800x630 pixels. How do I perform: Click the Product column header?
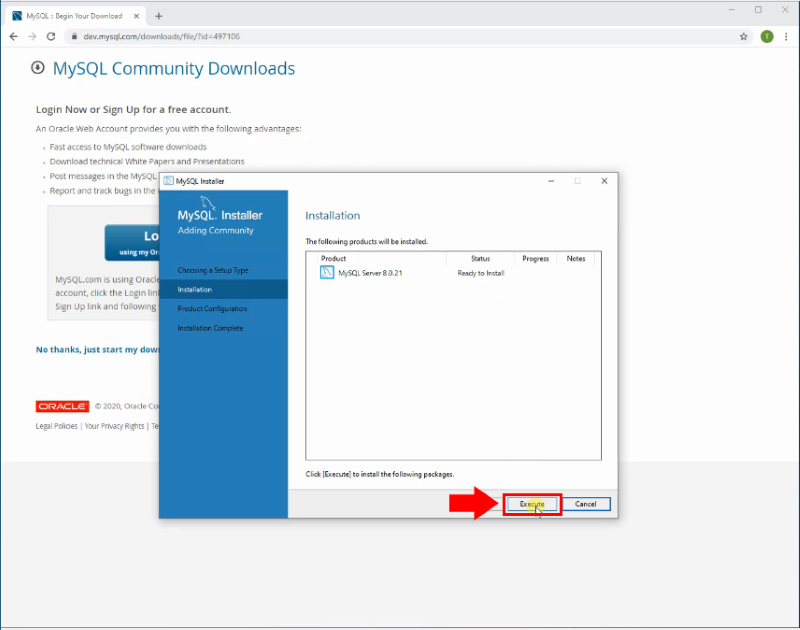coord(334,258)
